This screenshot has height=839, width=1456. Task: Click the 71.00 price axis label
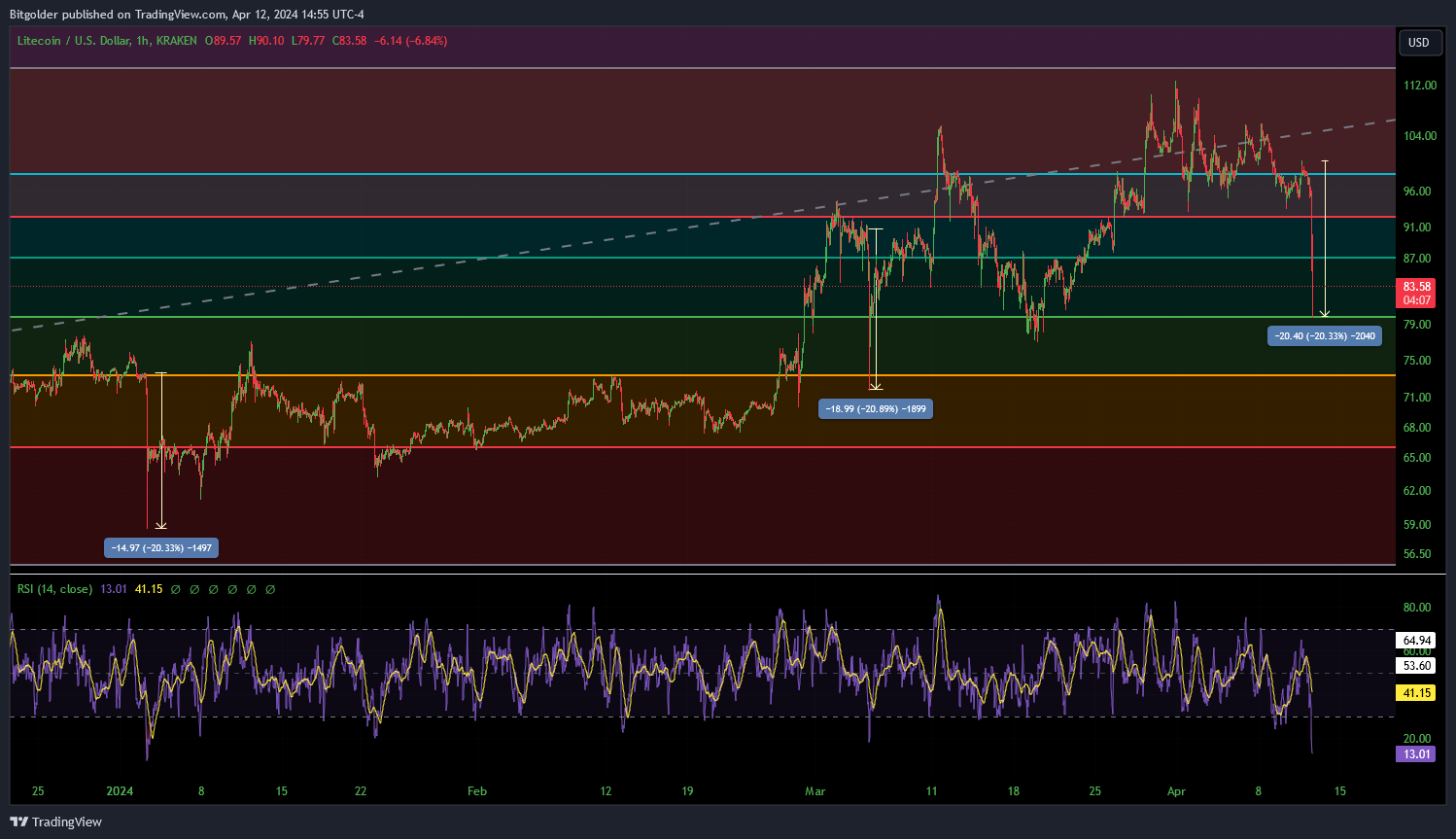[1417, 398]
